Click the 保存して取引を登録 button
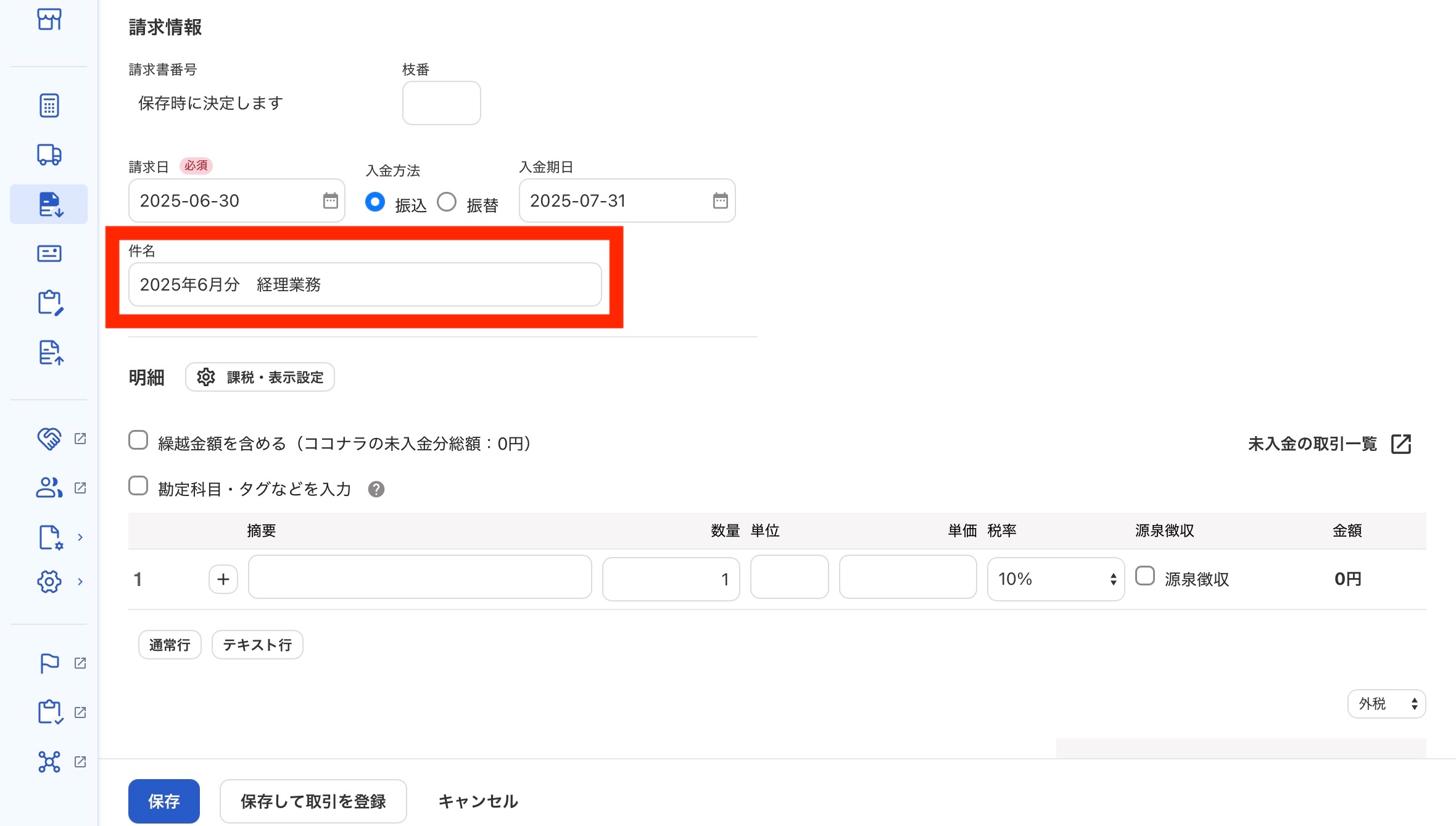The image size is (1456, 826). 313,801
